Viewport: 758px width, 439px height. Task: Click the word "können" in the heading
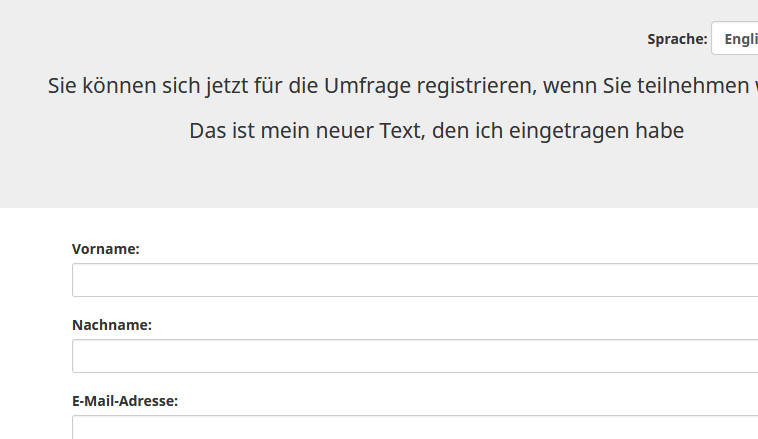[x=117, y=85]
